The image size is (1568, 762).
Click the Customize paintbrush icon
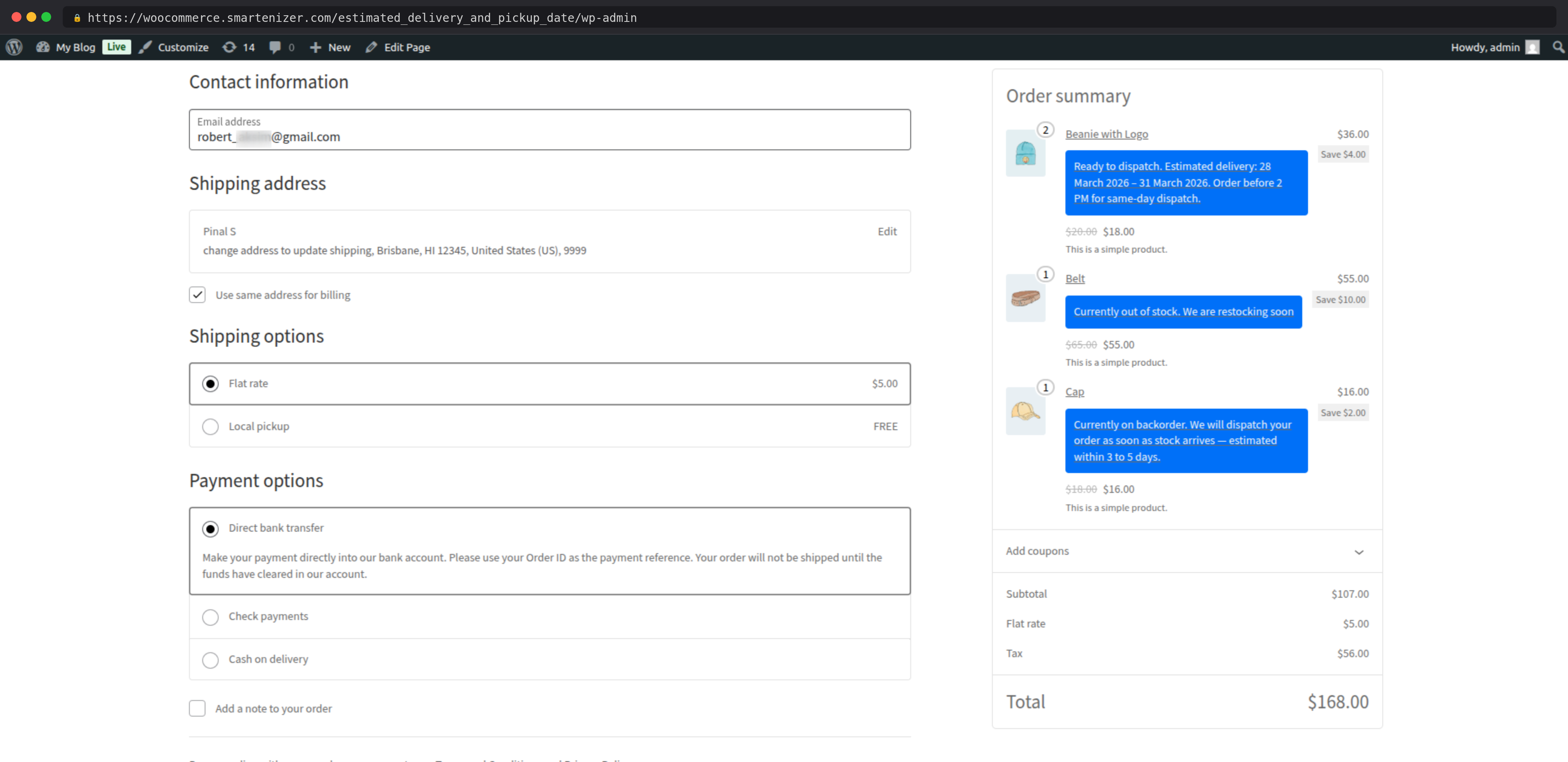[x=145, y=47]
